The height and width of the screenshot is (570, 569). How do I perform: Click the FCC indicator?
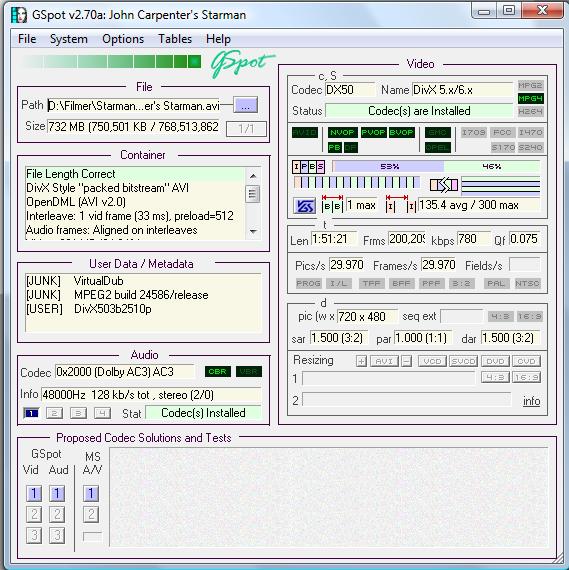pos(502,132)
